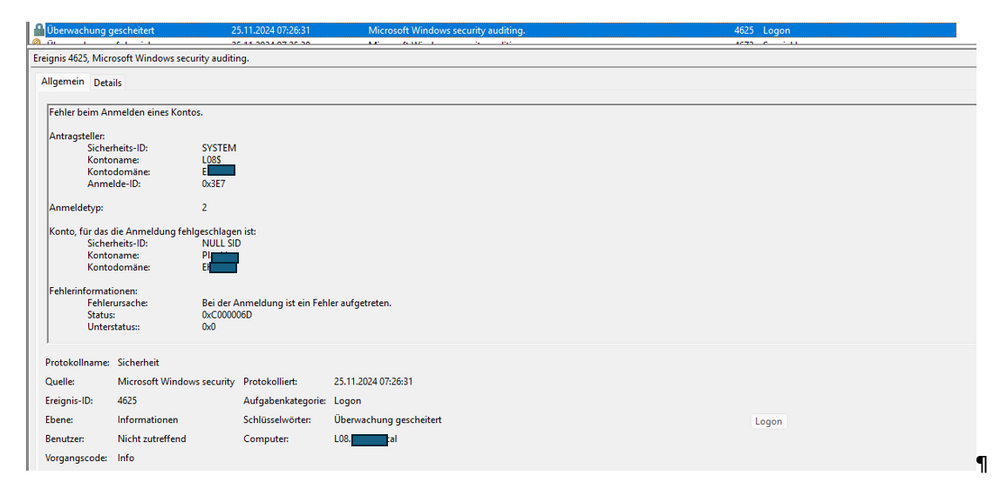This screenshot has height=482, width=1000.
Task: Click the 'Fehler beim Anmelden eines Kontos.' line
Action: [126, 113]
